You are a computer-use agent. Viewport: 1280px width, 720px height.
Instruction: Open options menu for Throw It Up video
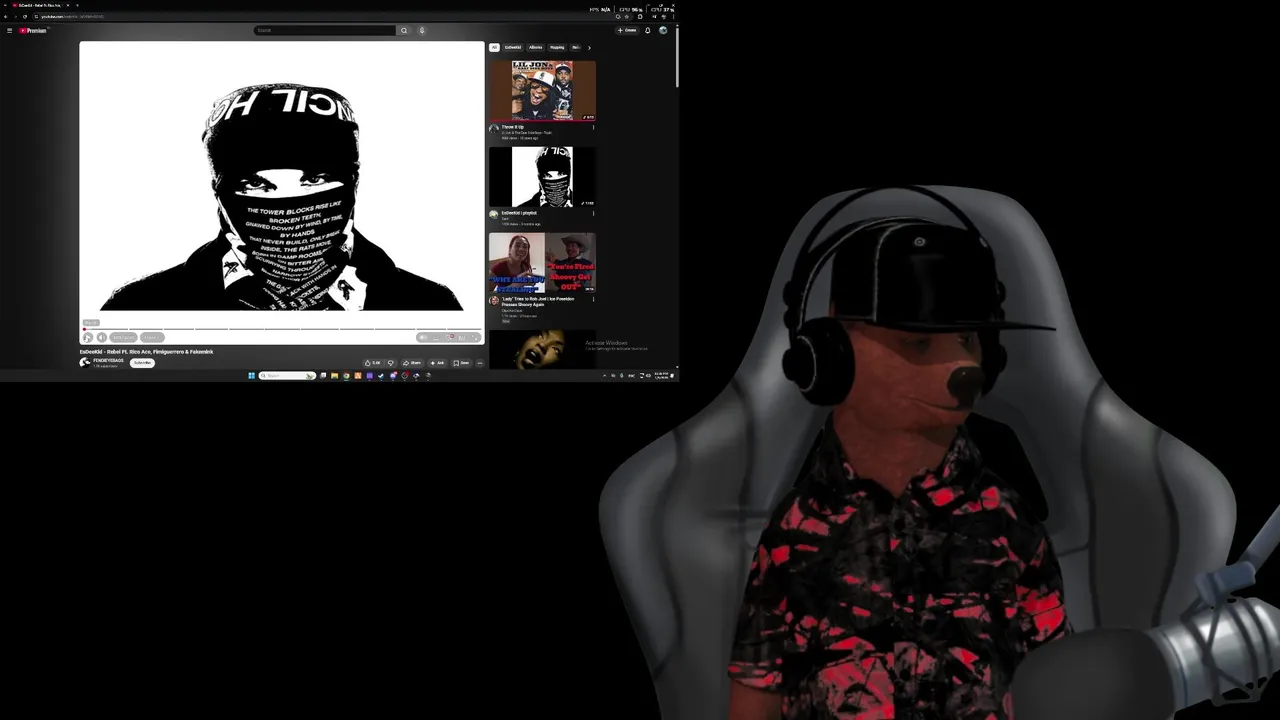pyautogui.click(x=593, y=127)
